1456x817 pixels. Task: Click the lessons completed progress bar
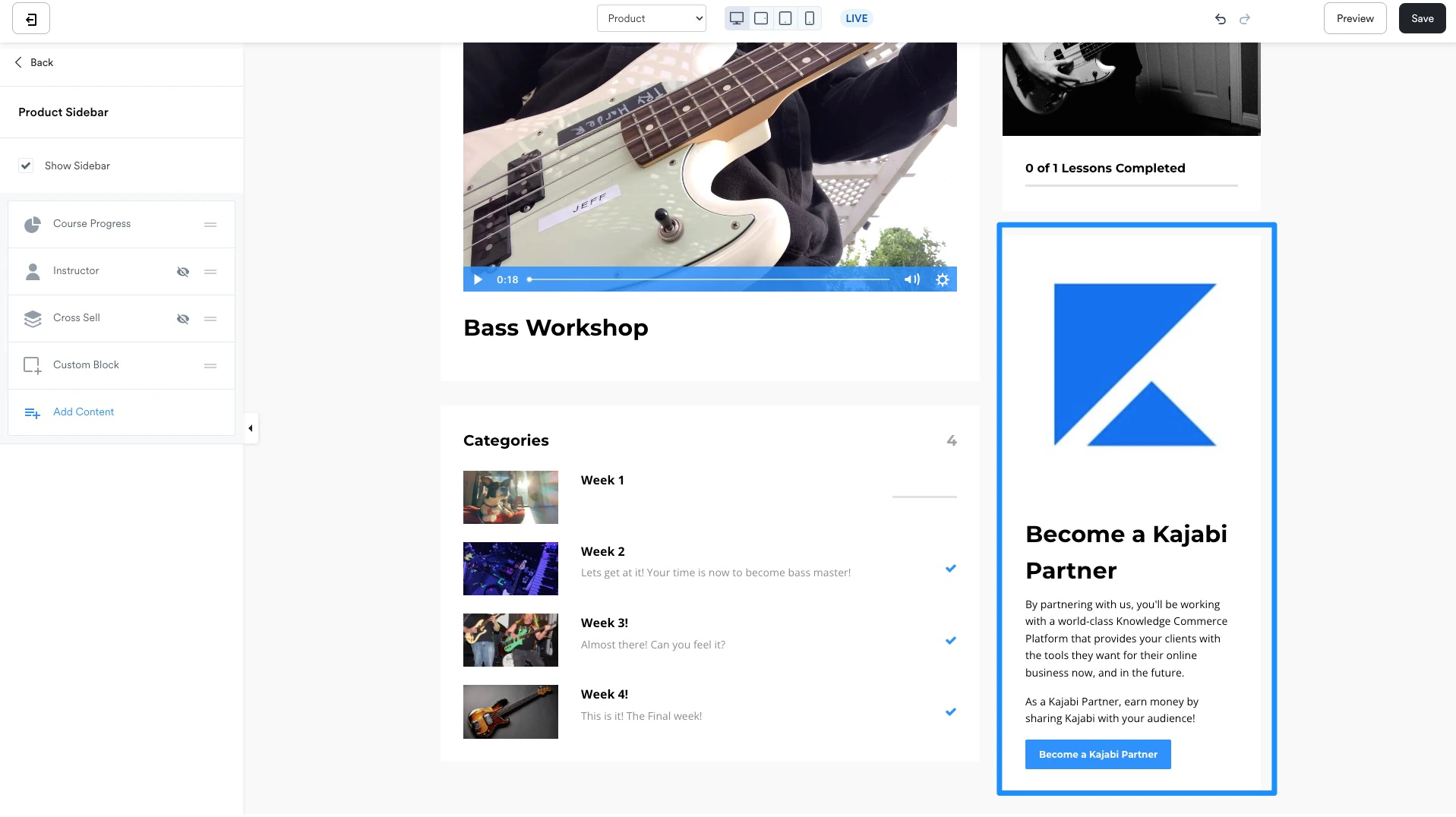click(x=1131, y=185)
